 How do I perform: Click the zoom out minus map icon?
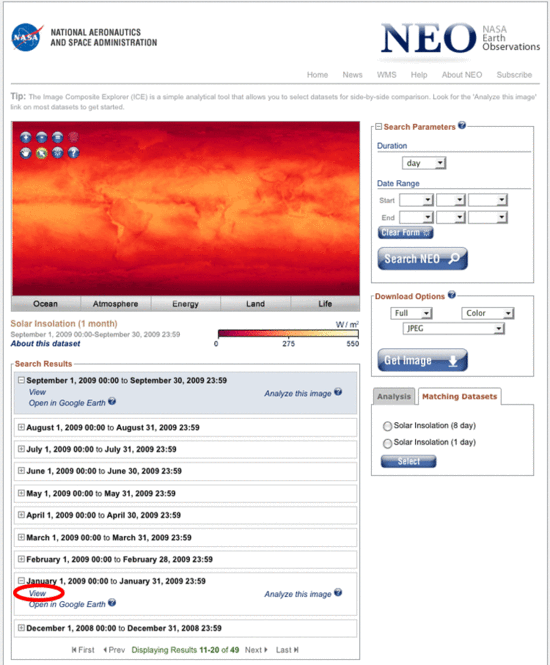pos(42,137)
